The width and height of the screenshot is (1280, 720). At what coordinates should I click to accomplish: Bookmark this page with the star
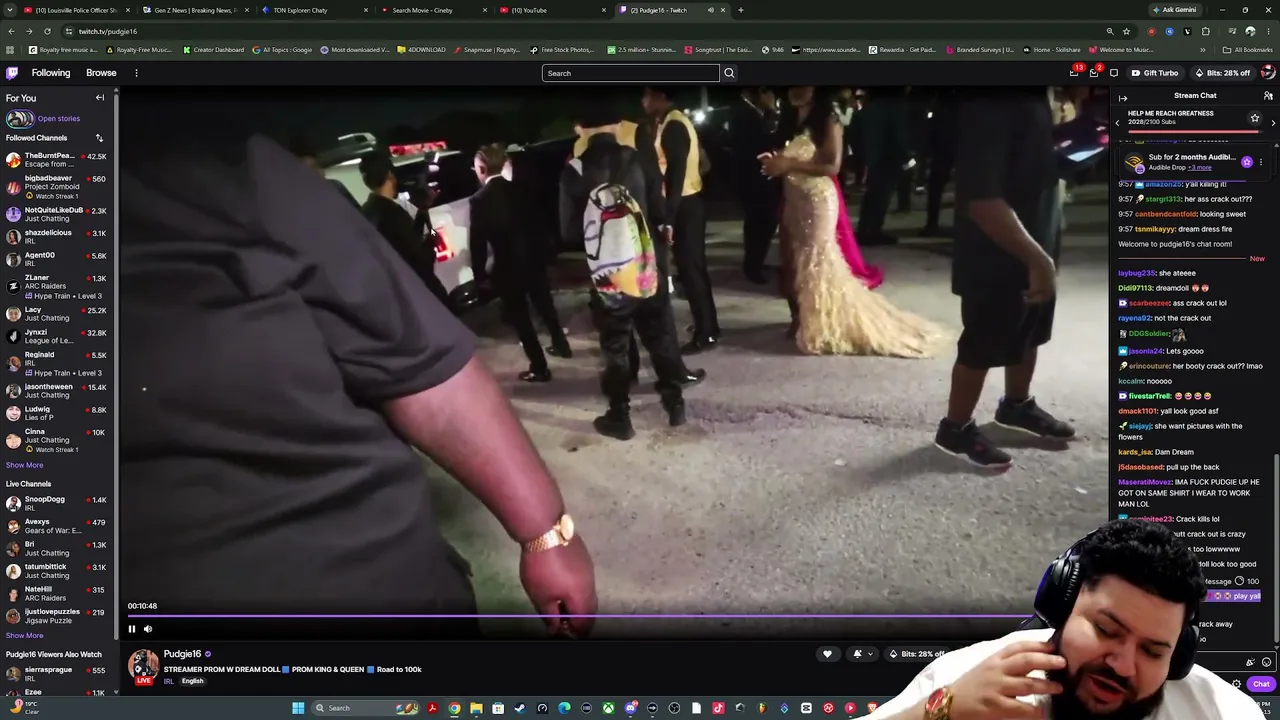point(1126,31)
